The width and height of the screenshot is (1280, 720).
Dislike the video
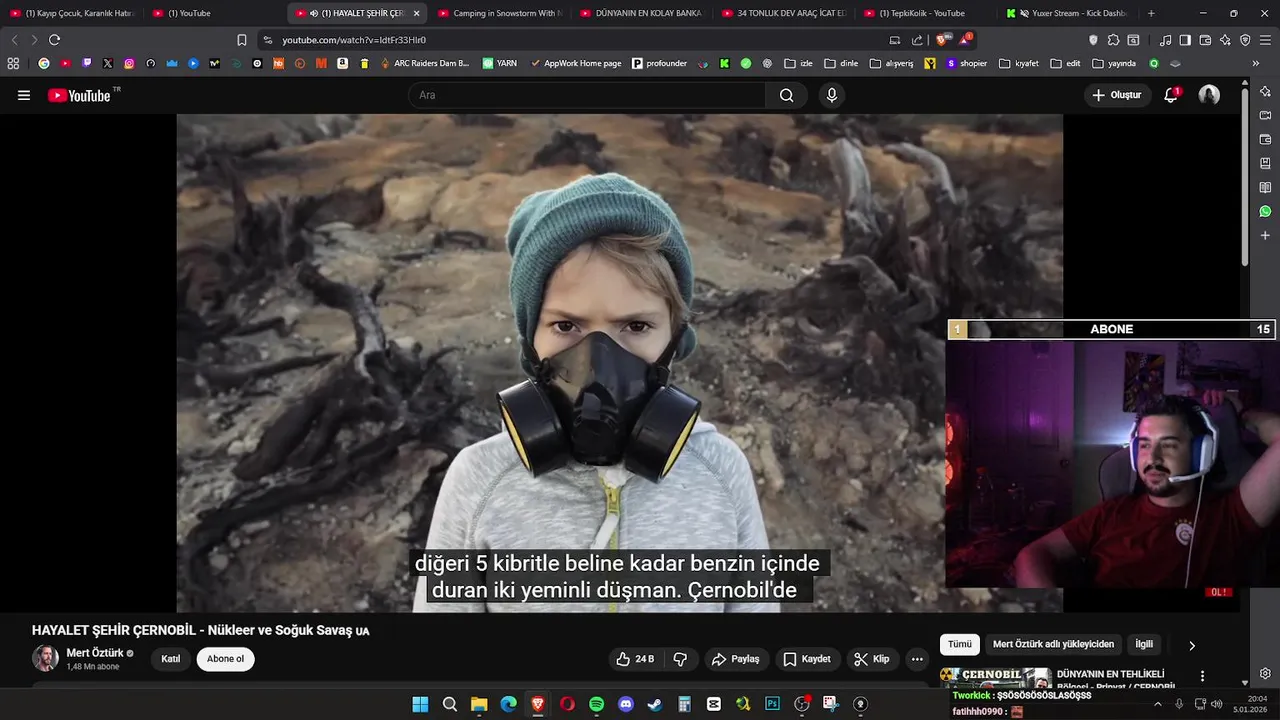(680, 659)
